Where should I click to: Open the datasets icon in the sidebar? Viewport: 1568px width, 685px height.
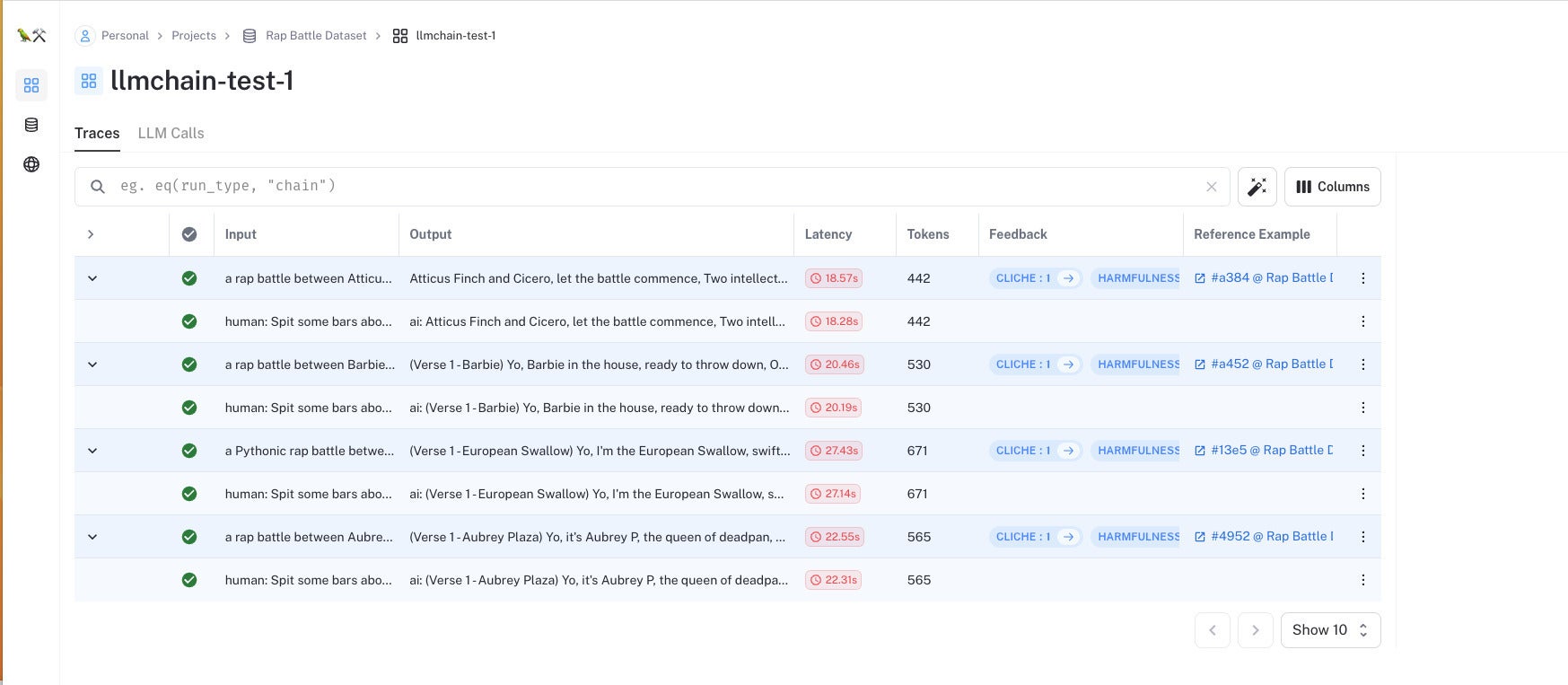pos(31,125)
